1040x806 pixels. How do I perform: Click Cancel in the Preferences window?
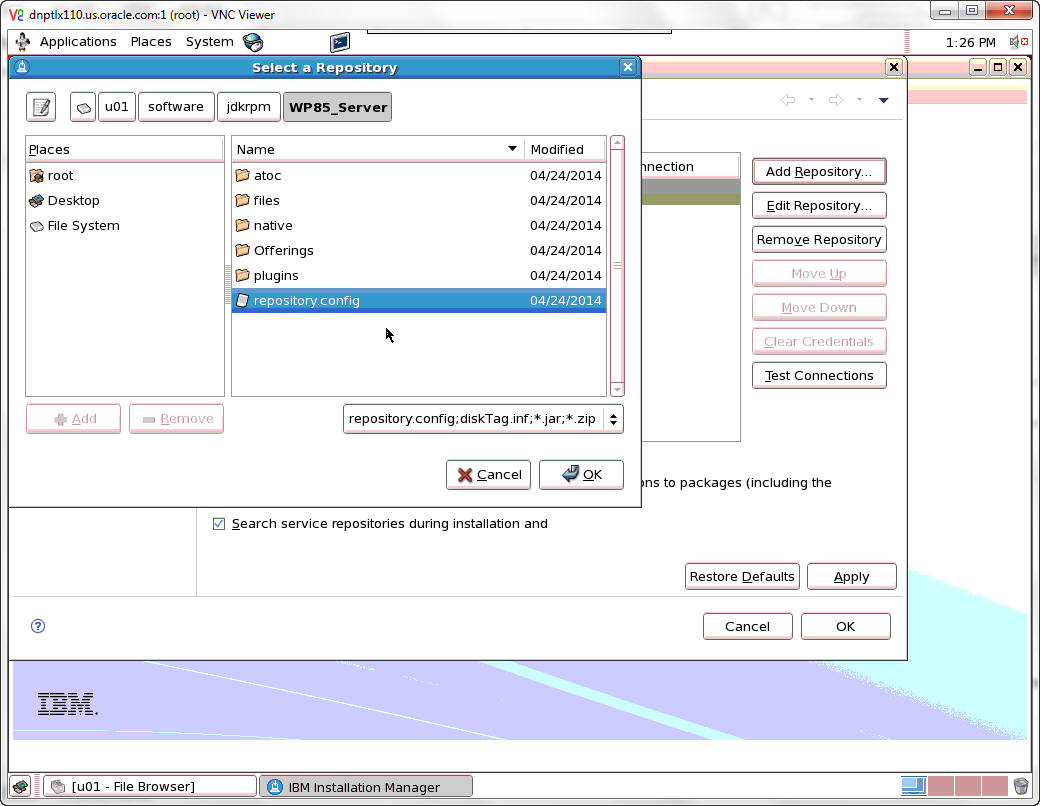(748, 626)
